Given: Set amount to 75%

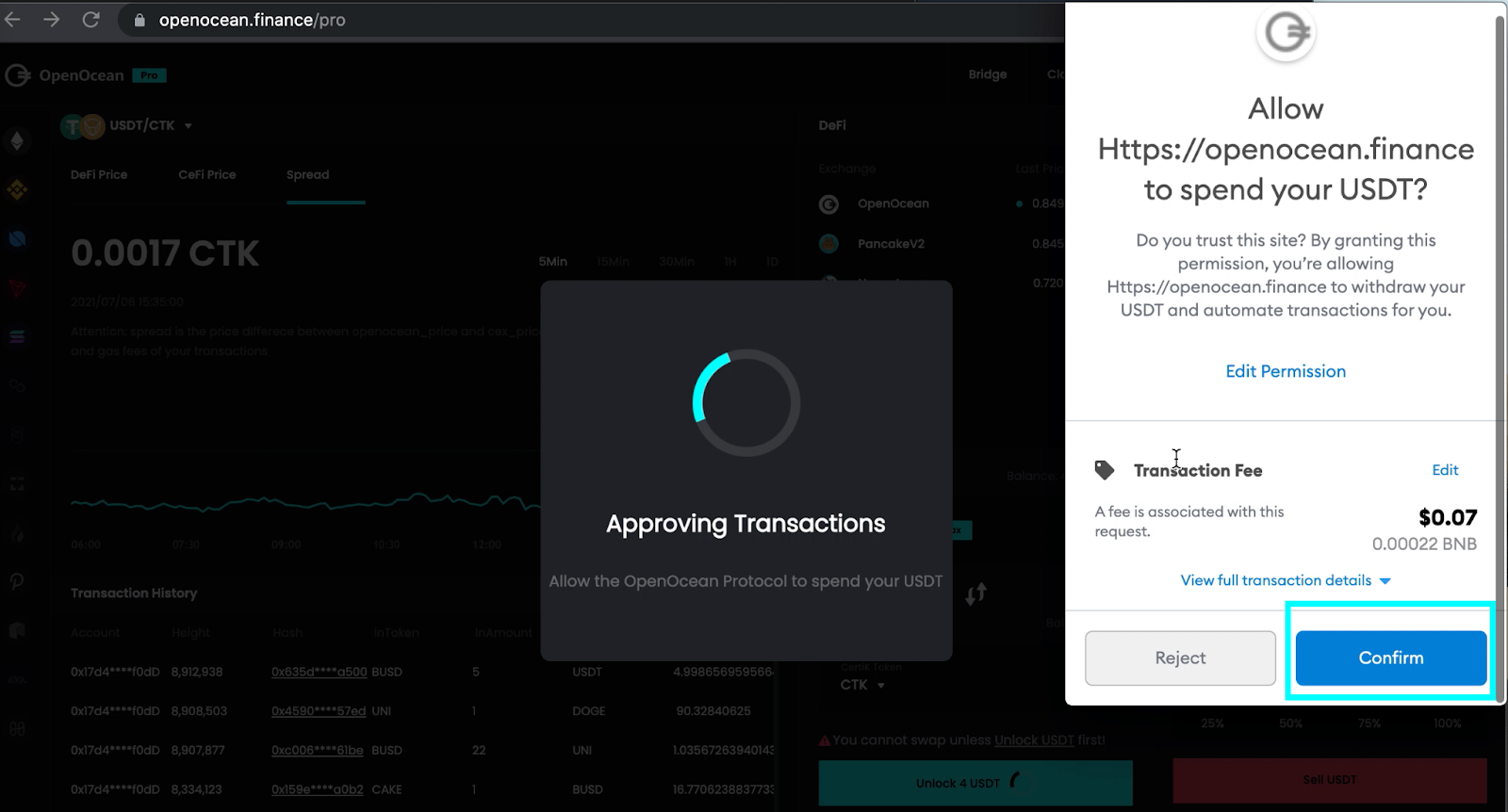Looking at the screenshot, I should (1369, 723).
